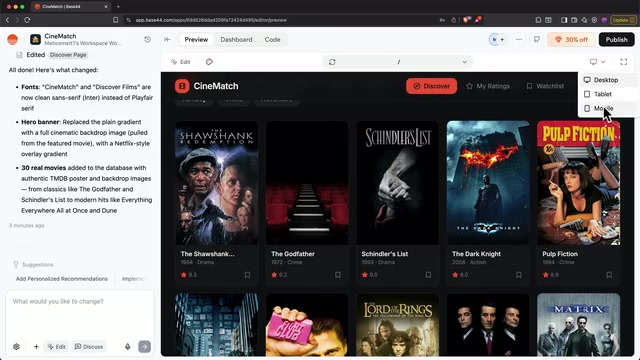Image resolution: width=640 pixels, height=360 pixels.
Task: Click the CineMatch app icon
Action: click(x=36, y=40)
